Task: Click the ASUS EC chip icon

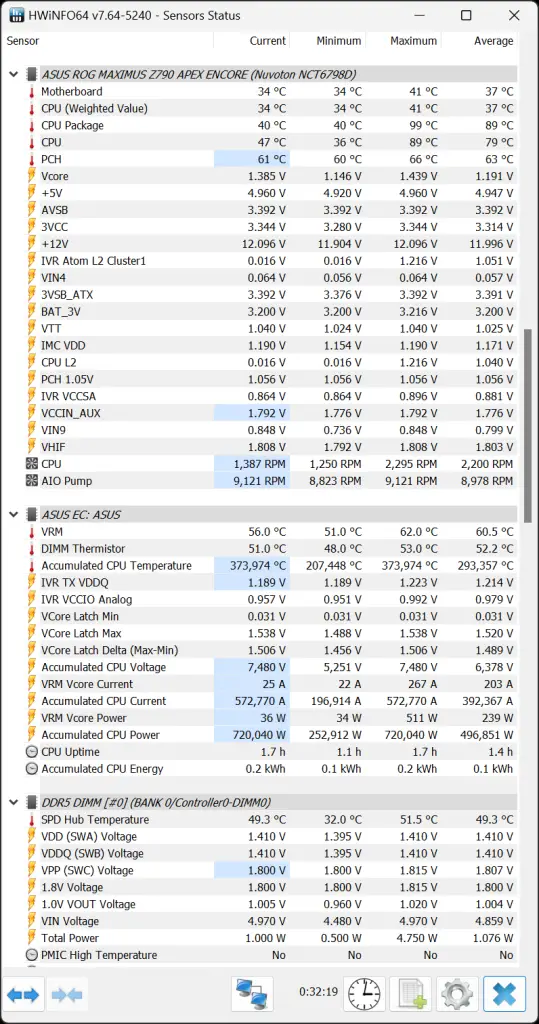Action: pos(31,515)
